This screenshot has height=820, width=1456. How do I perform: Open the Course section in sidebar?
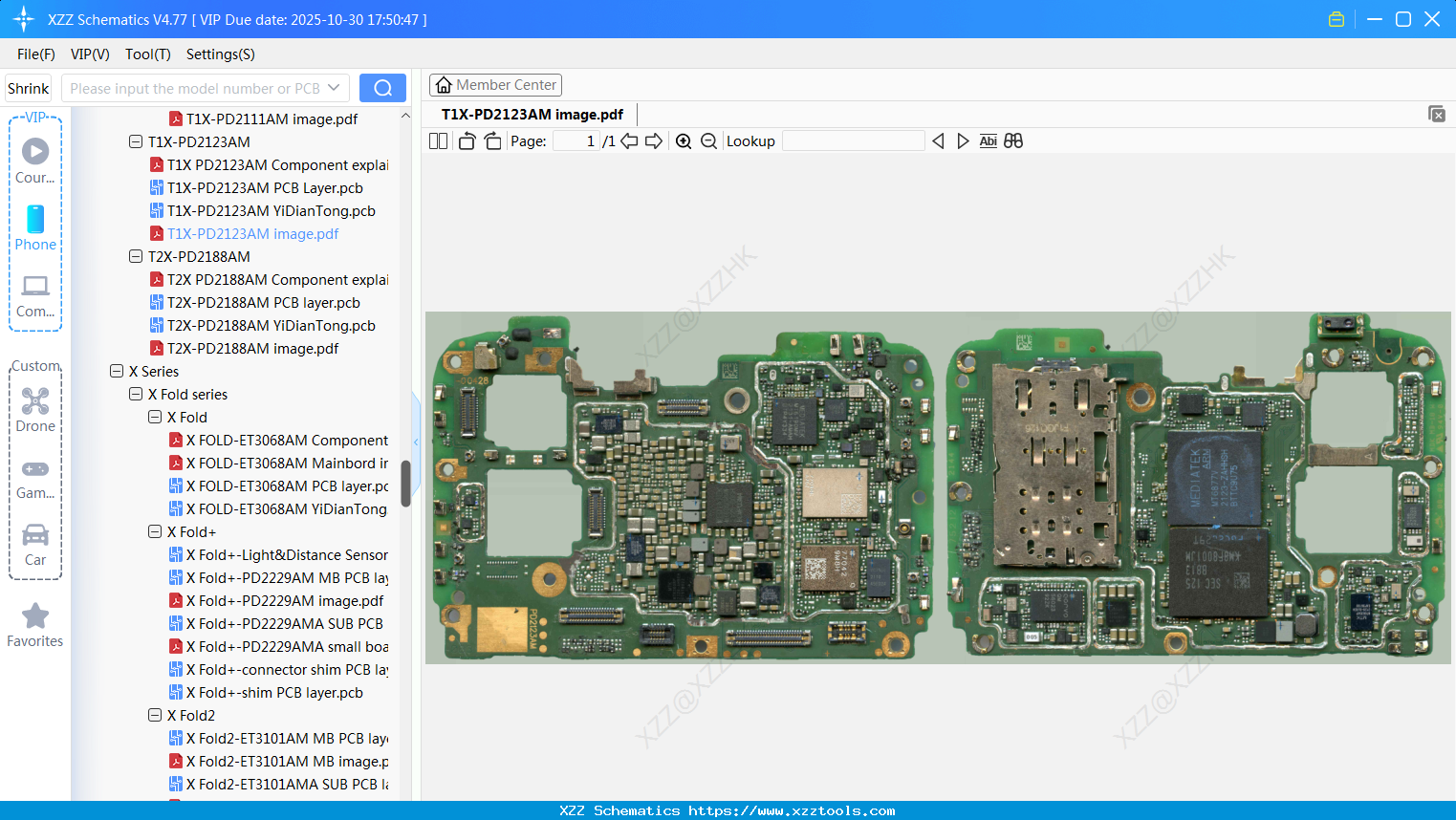(x=35, y=161)
